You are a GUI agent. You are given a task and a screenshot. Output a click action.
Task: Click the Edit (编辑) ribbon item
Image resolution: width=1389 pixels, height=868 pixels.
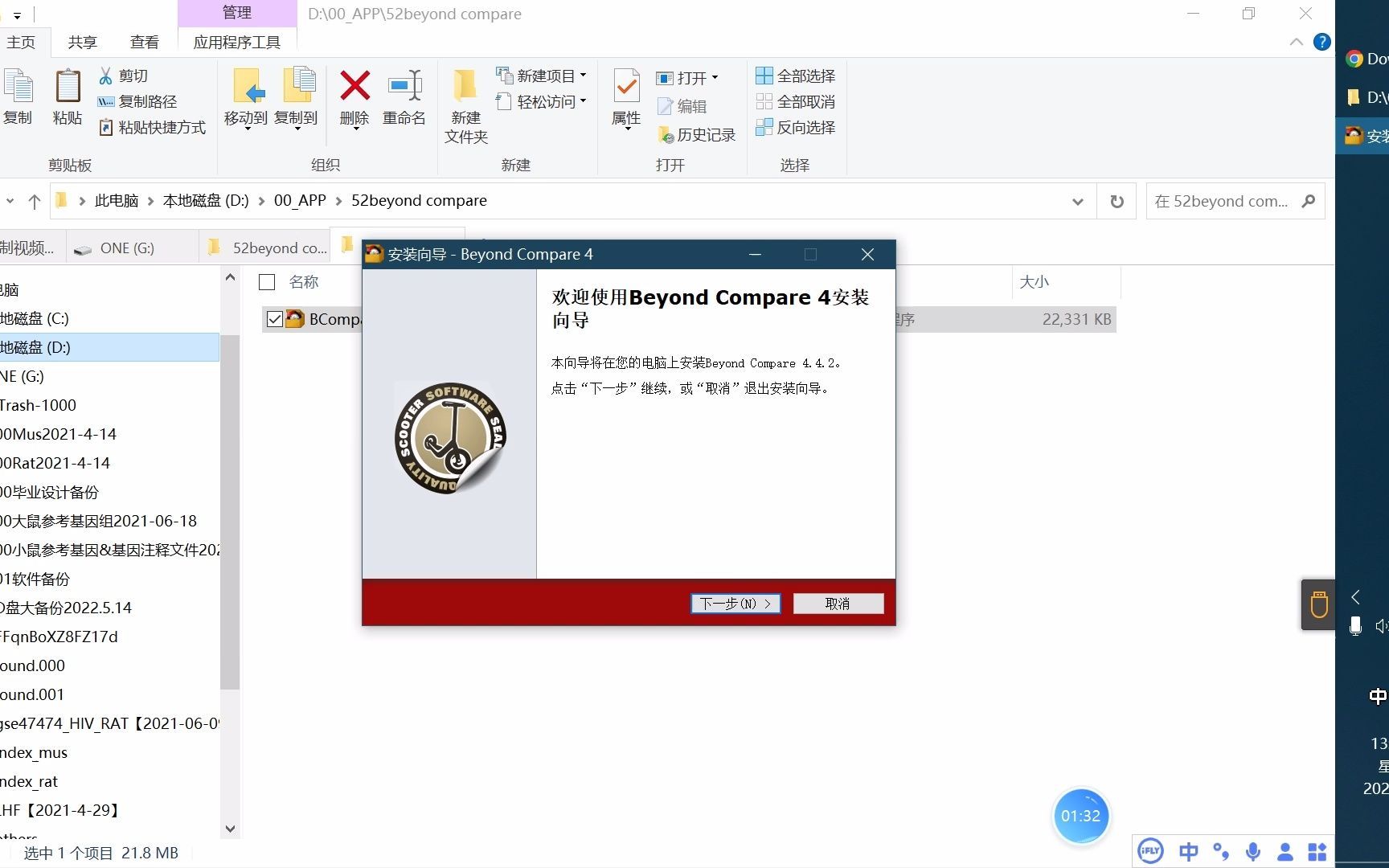tap(682, 106)
